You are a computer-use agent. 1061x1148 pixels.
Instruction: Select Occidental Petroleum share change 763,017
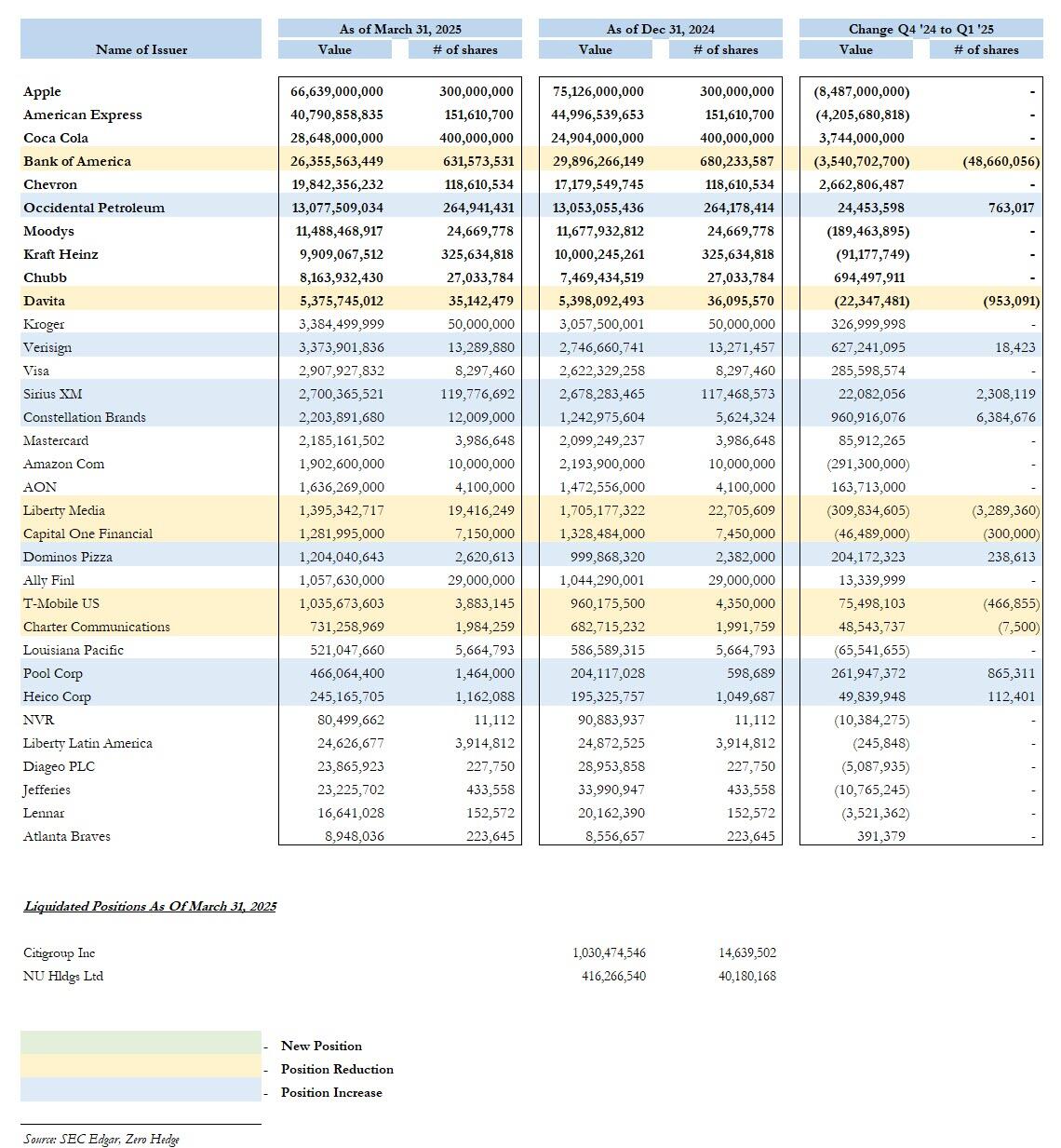(1010, 208)
